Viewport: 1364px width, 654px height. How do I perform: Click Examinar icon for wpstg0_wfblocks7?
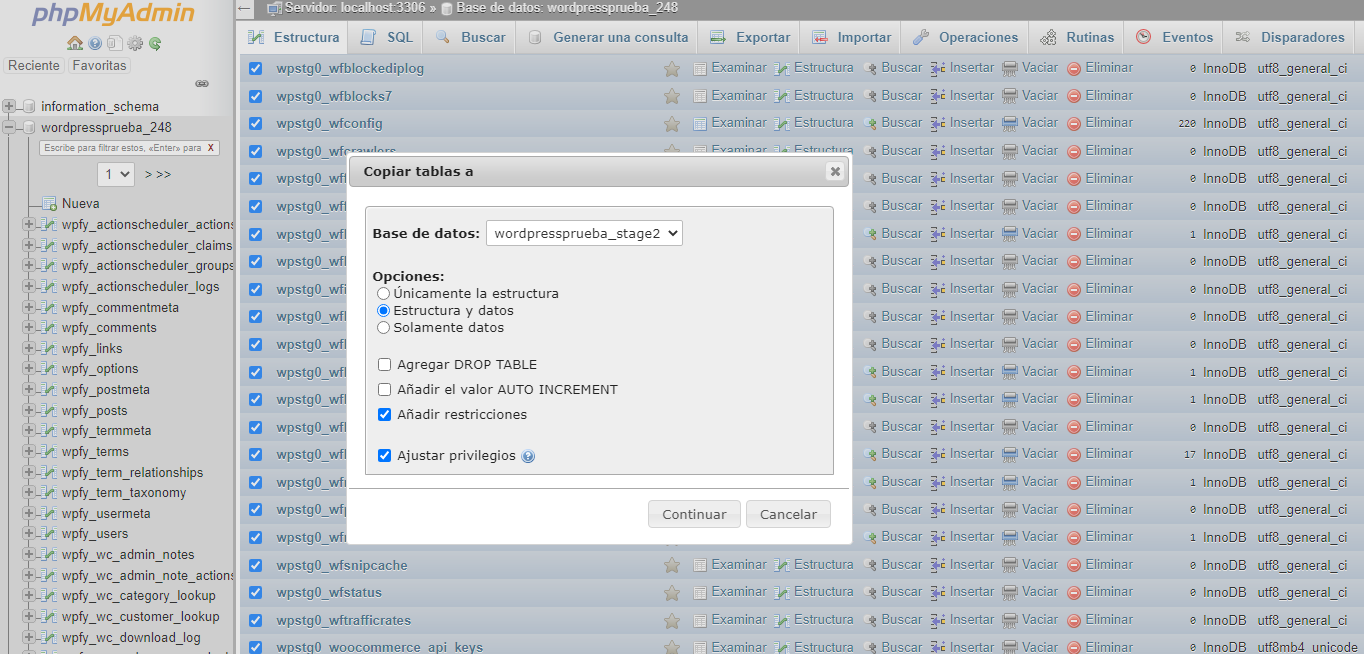pos(700,96)
